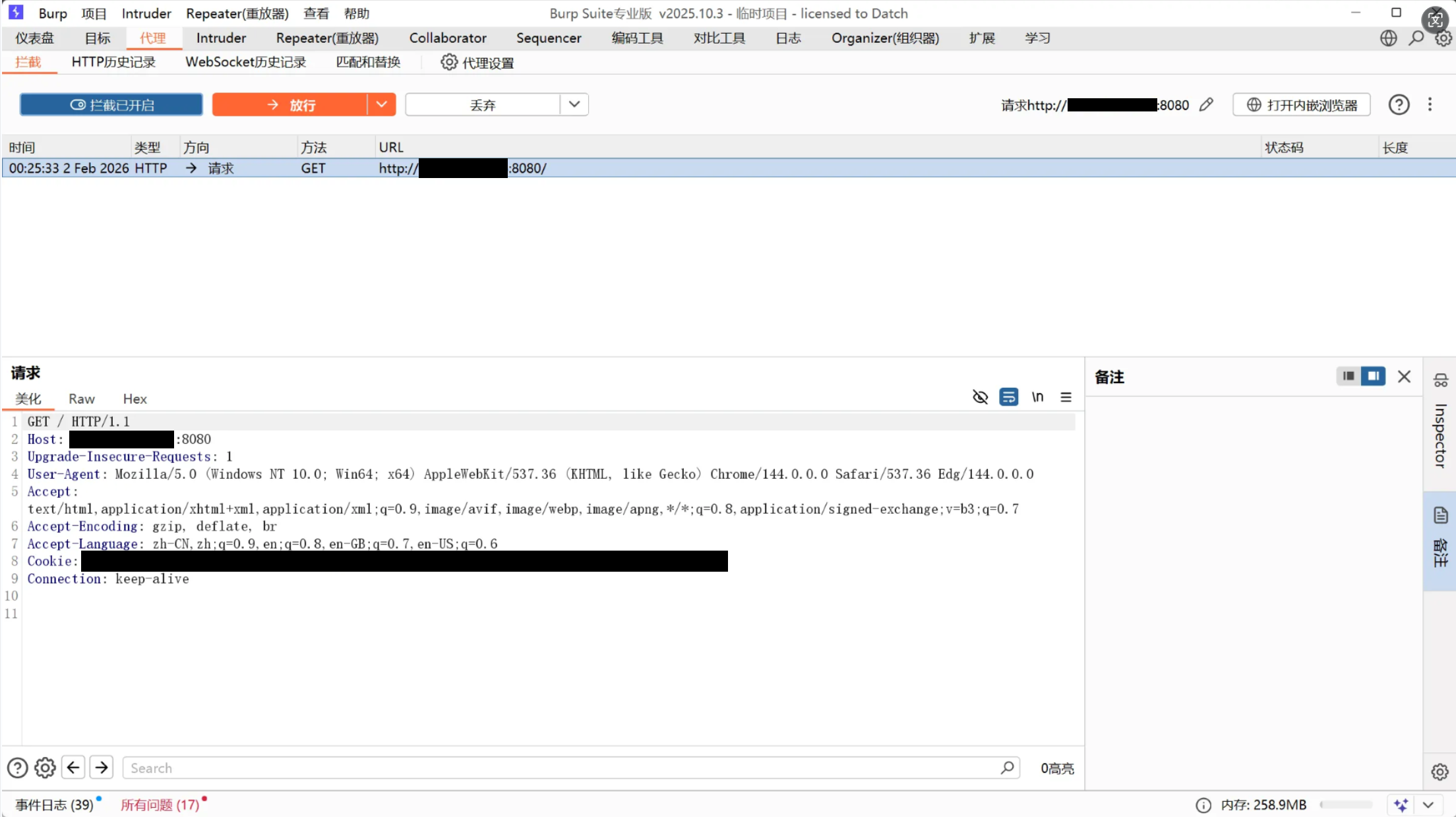Viewport: 1456px width, 817px height.
Task: Click the memory info icon in status bar
Action: pyautogui.click(x=1203, y=805)
